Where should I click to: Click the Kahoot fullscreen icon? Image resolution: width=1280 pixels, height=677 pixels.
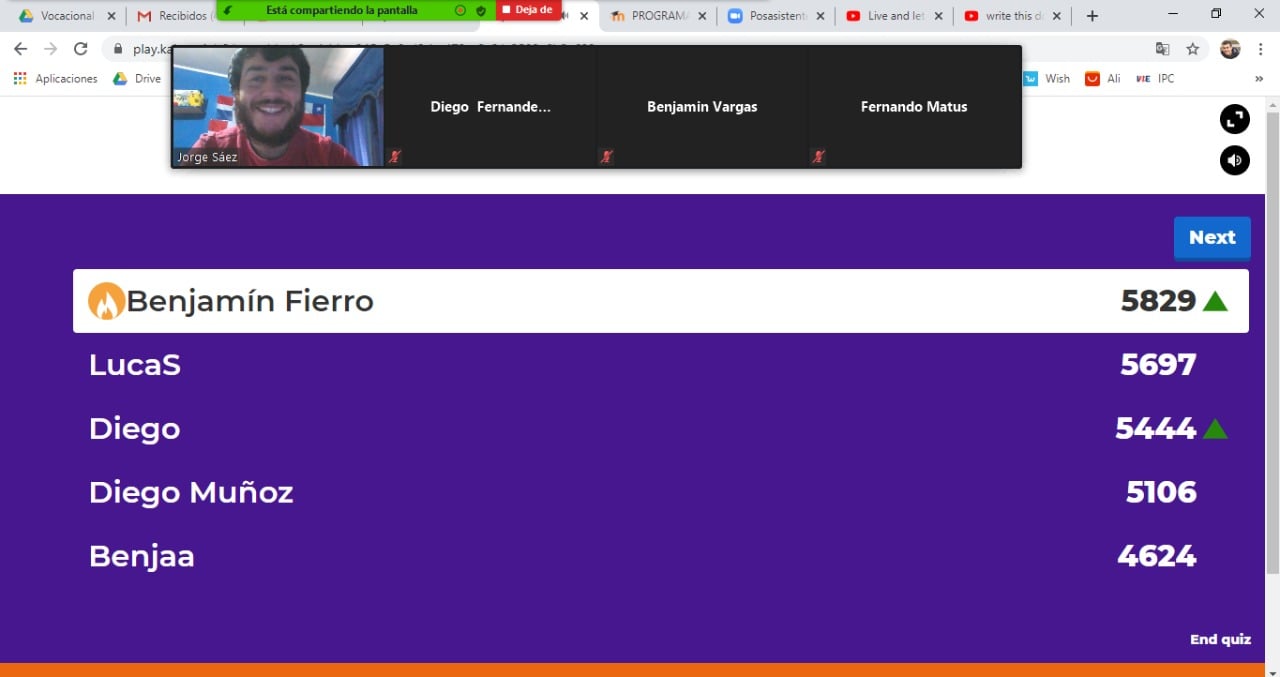(1234, 119)
